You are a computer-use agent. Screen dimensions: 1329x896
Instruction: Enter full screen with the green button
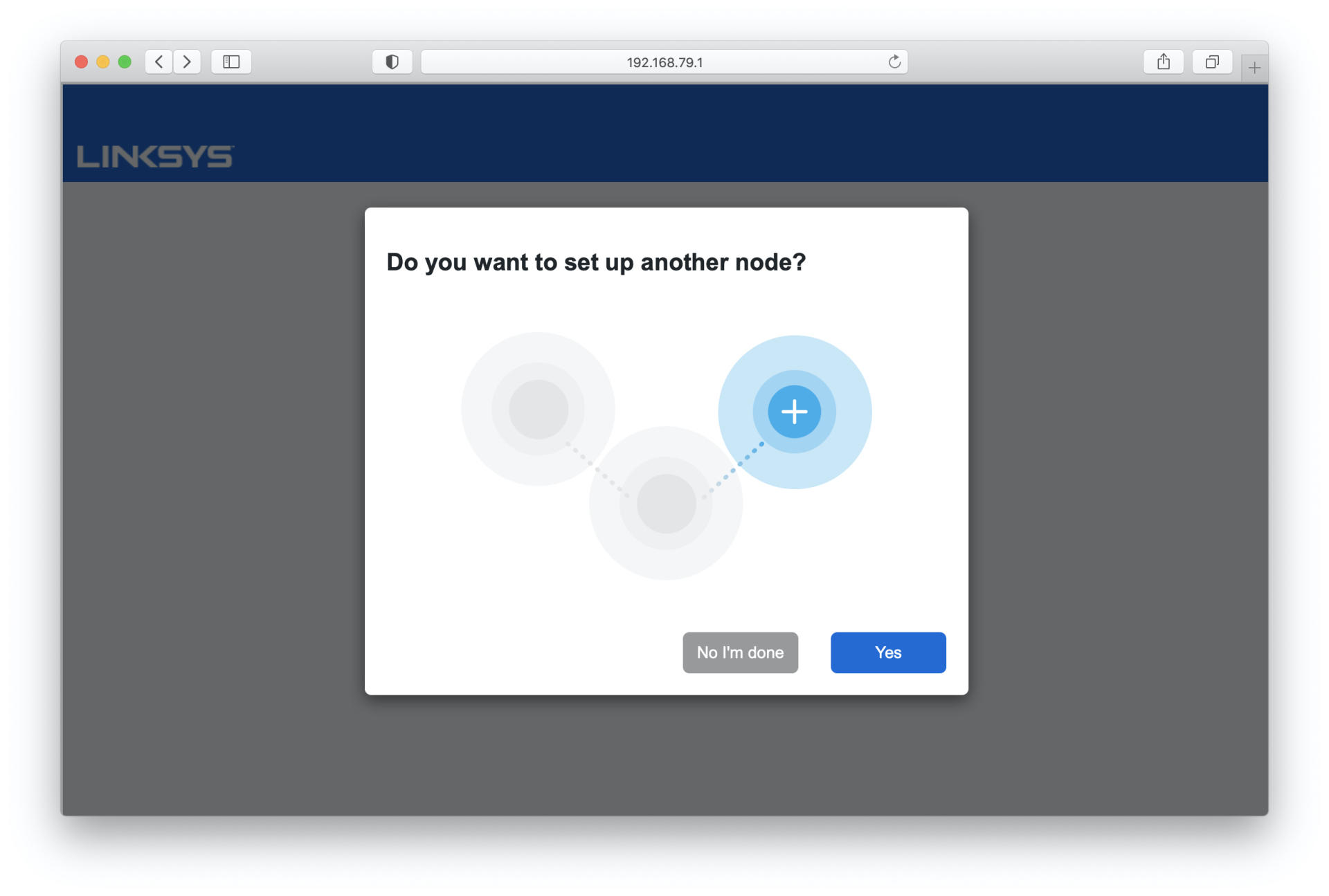coord(125,62)
